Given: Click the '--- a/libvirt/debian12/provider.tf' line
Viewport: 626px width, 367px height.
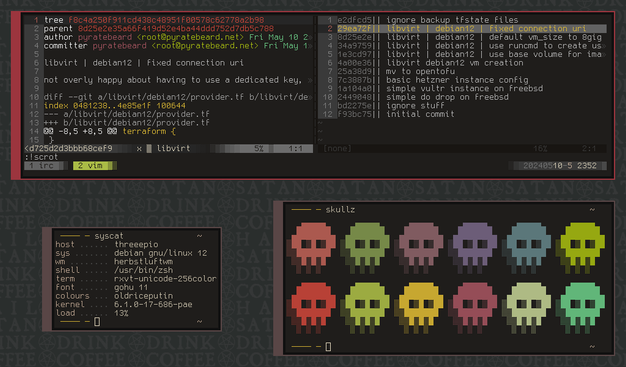Looking at the screenshot, I should 127,114.
